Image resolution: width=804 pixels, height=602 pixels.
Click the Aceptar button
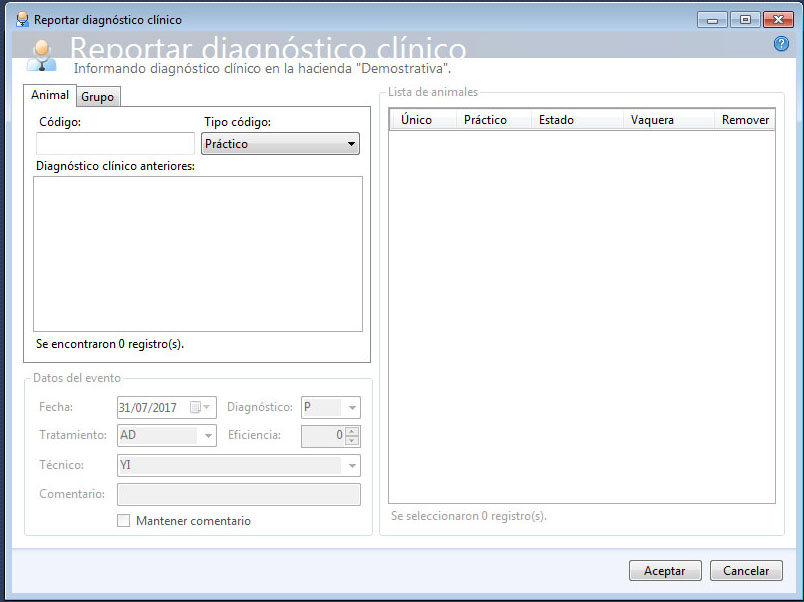[x=665, y=571]
